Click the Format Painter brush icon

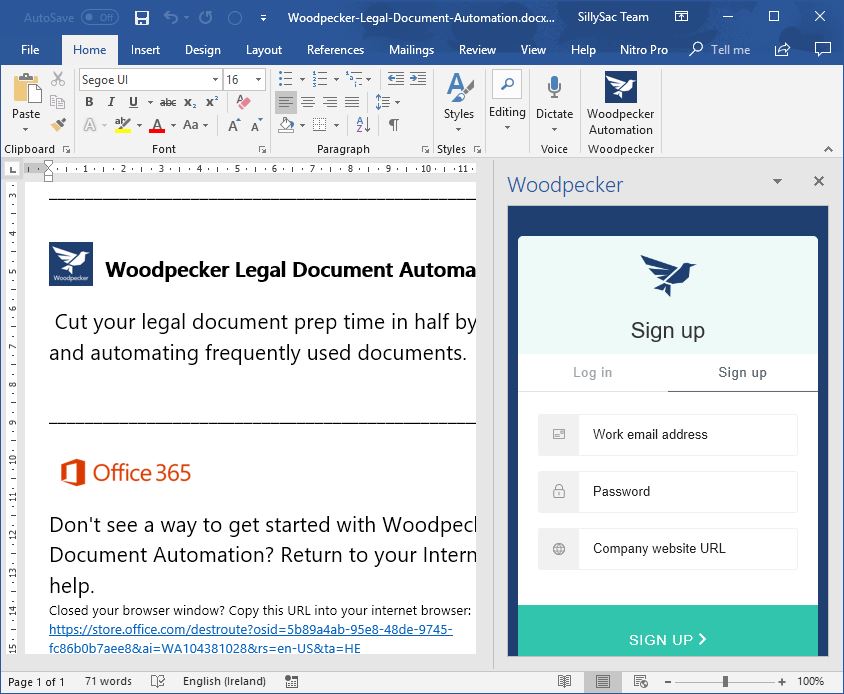click(58, 125)
